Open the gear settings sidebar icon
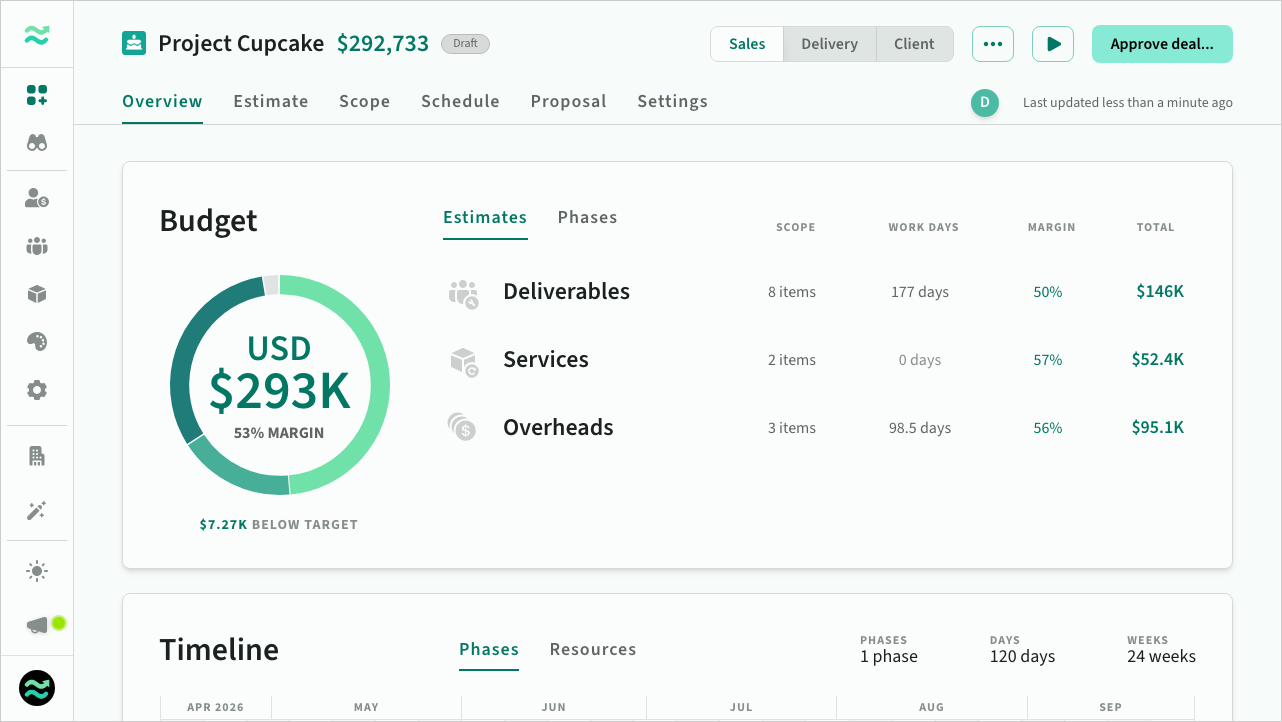The width and height of the screenshot is (1282, 722). (x=37, y=390)
